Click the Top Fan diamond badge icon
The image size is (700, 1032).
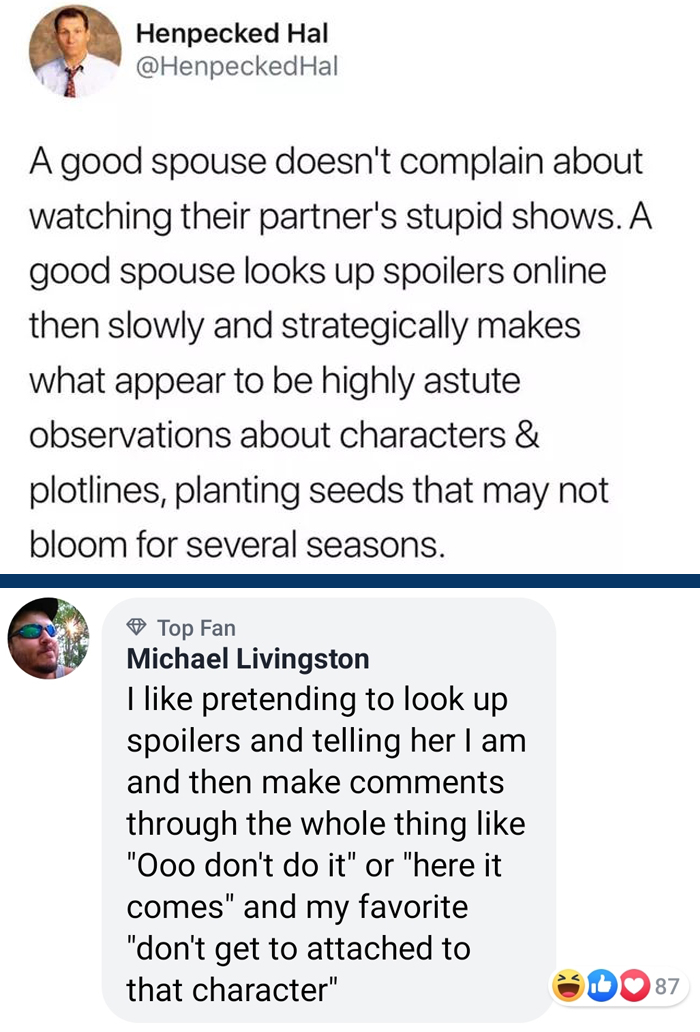(137, 628)
